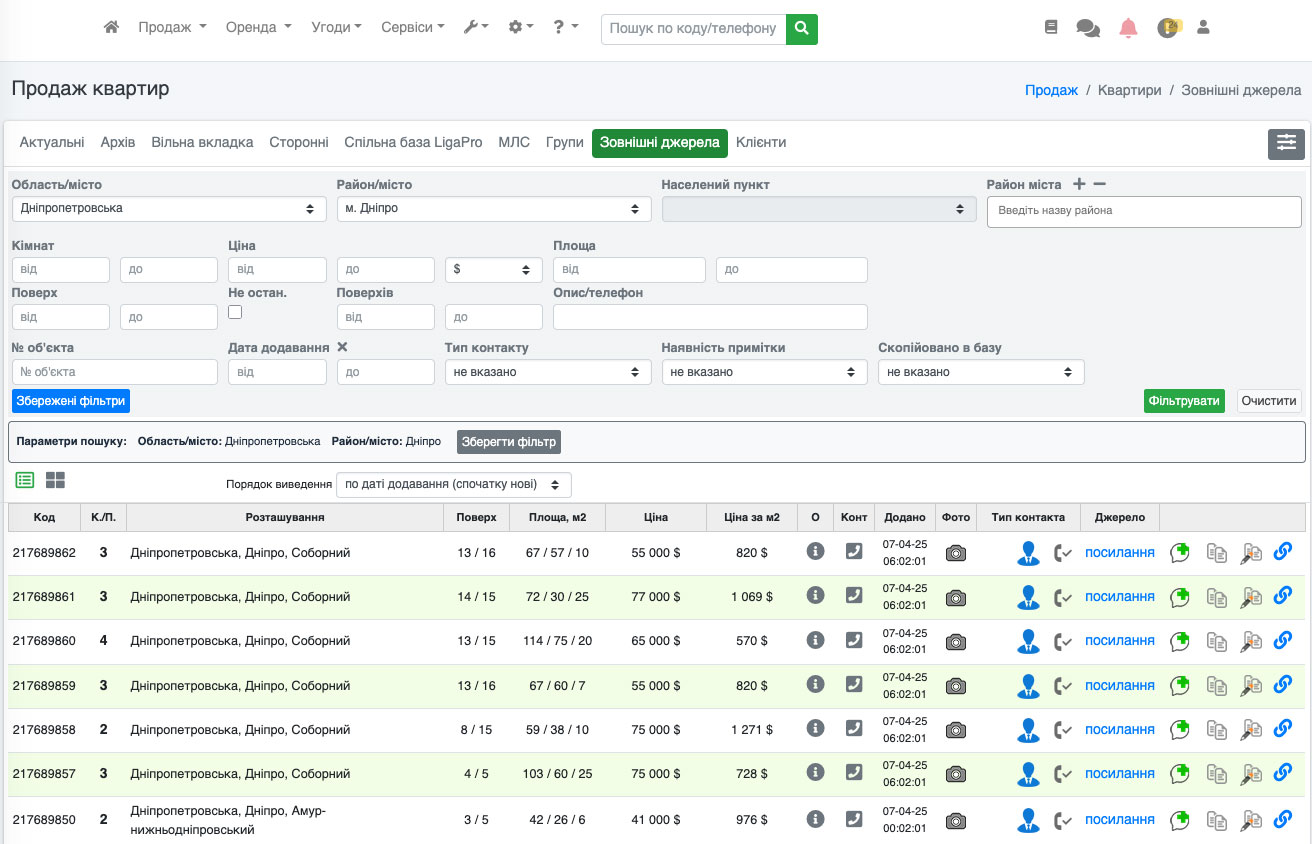
Task: Click the red notification bell icon
Action: [1128, 28]
